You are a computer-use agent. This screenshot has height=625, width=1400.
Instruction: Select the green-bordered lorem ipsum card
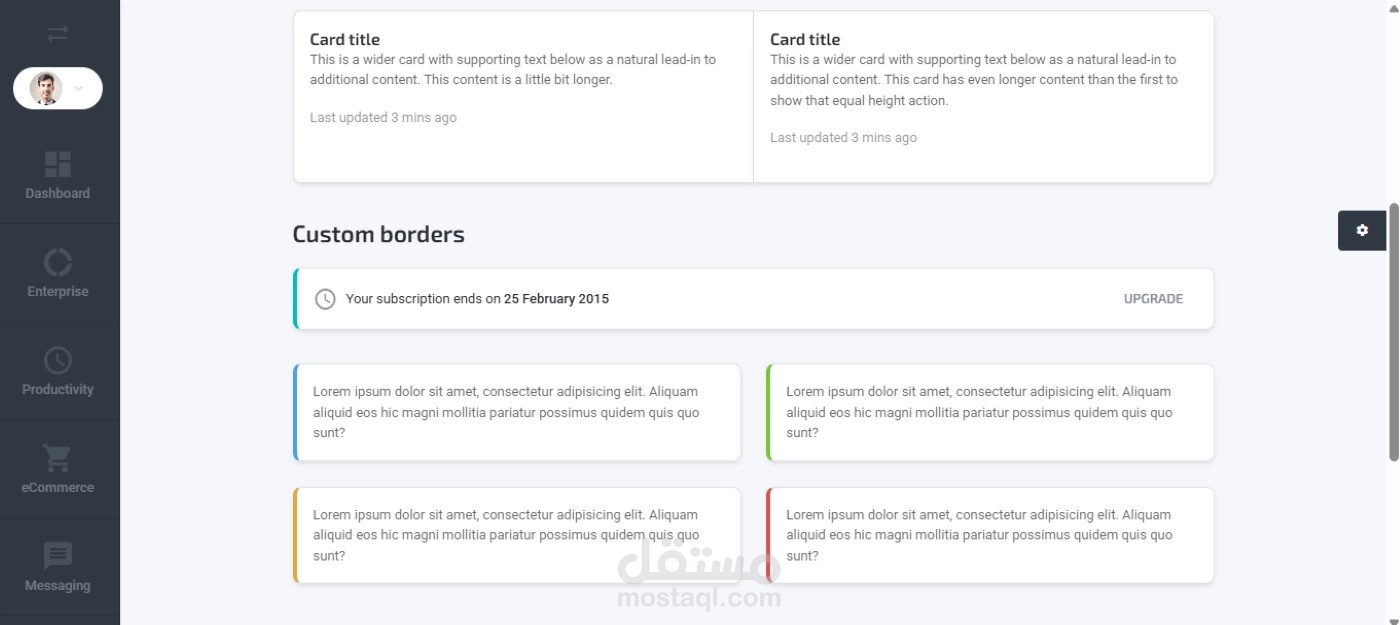point(990,412)
